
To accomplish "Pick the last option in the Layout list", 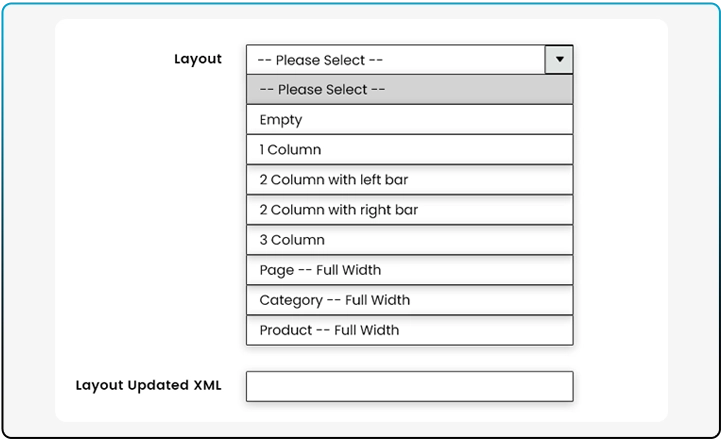I will click(x=409, y=330).
